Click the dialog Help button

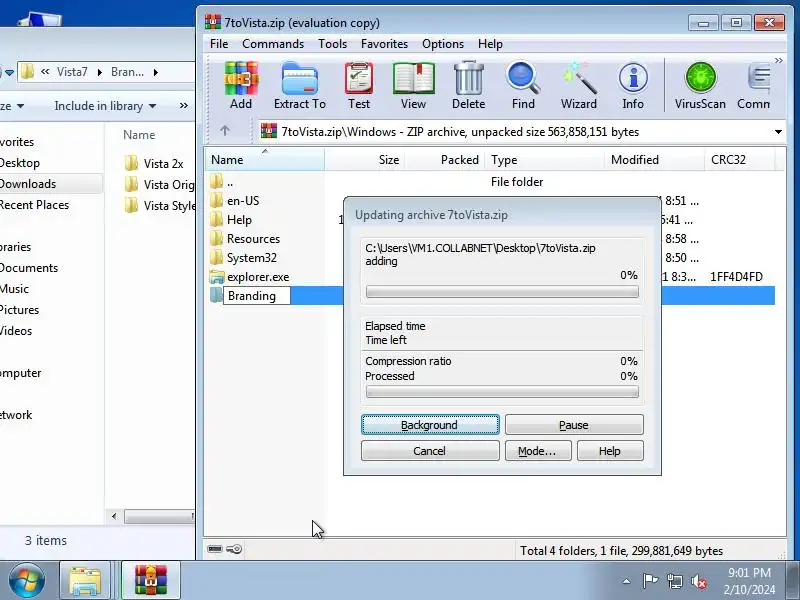point(610,451)
